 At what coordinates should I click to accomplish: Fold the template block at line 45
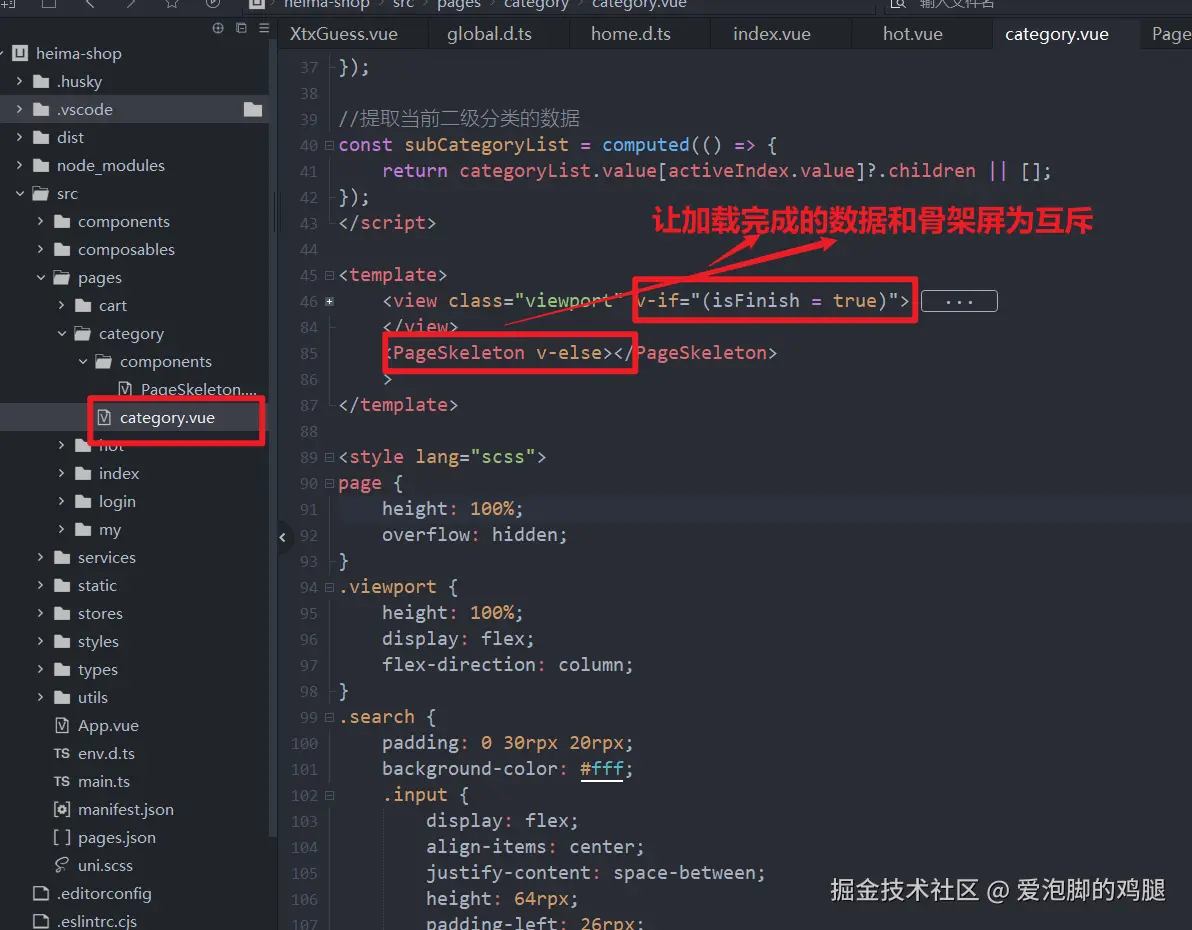[329, 275]
